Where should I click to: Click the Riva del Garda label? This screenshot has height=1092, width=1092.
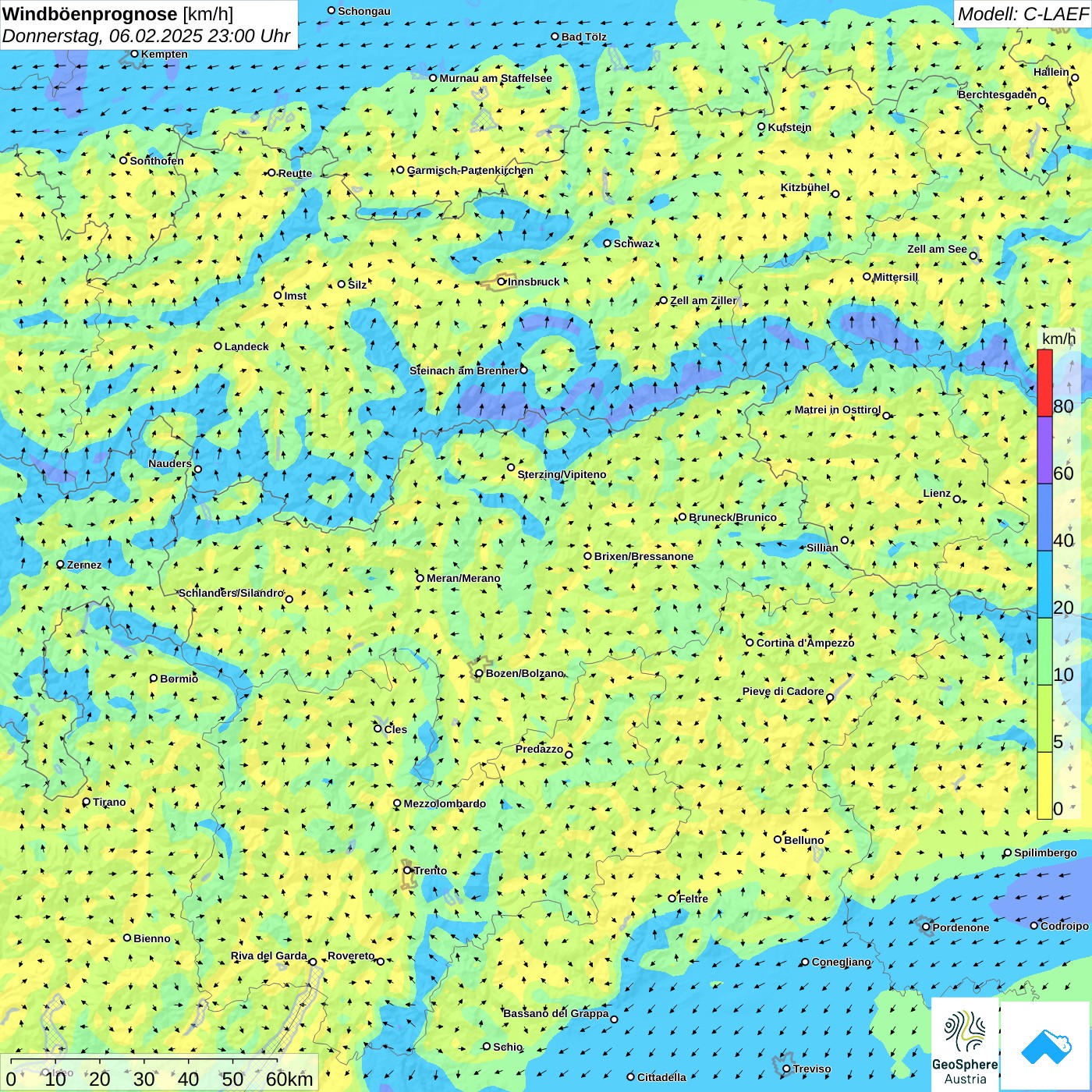(269, 955)
